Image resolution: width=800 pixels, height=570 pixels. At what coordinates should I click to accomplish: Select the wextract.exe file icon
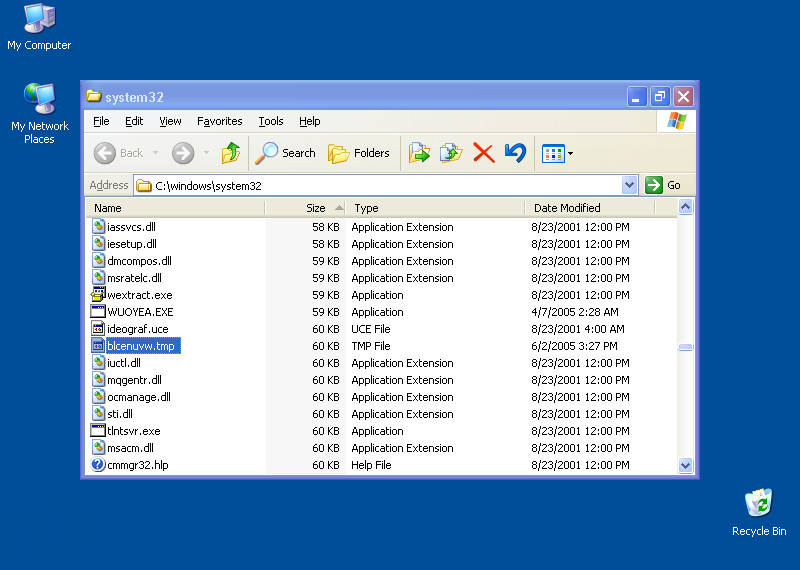pyautogui.click(x=98, y=294)
